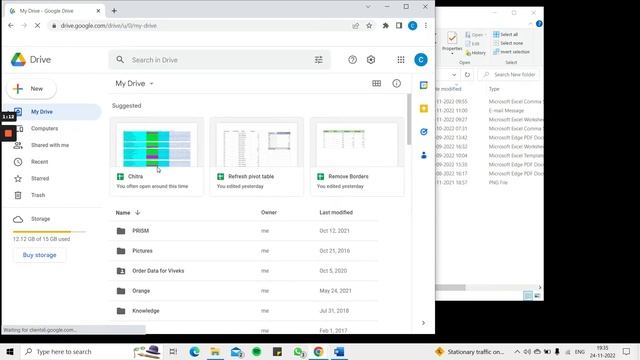
Task: Open Starred in the Drive sidebar
Action: [40, 179]
